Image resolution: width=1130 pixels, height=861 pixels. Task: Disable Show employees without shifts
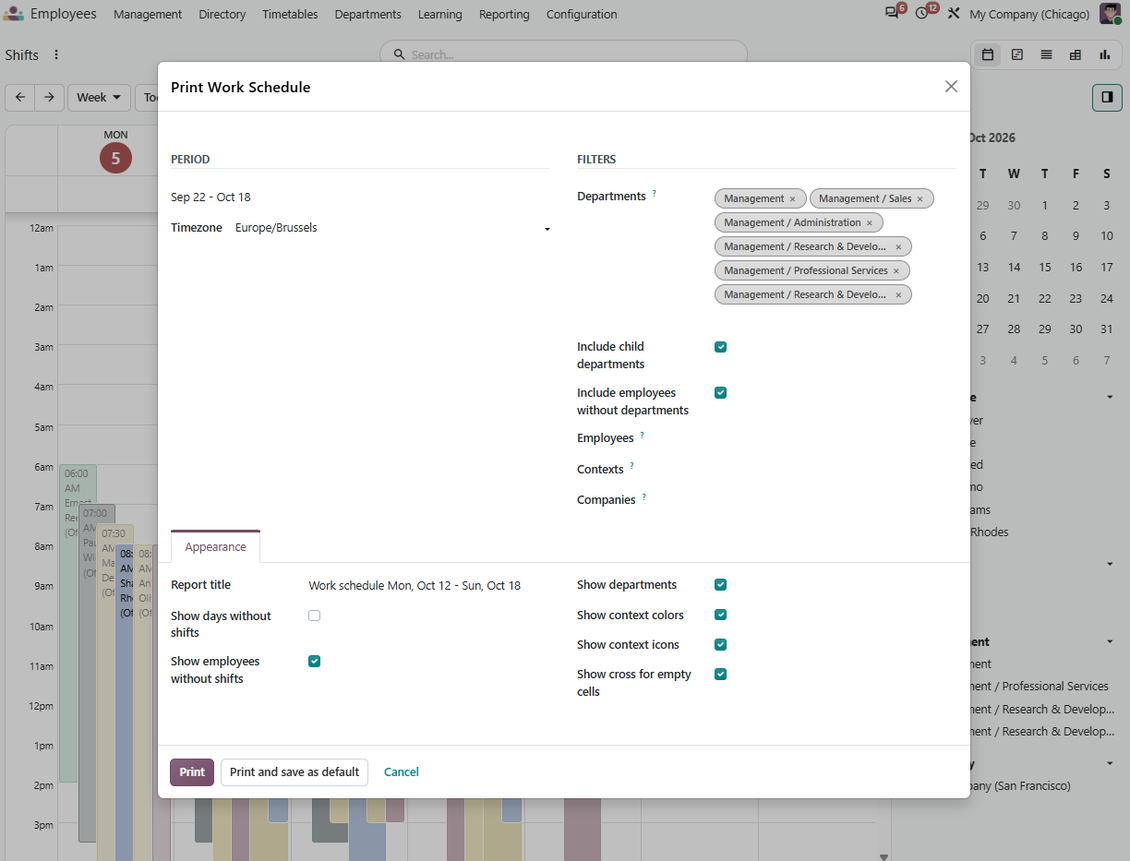pyautogui.click(x=314, y=661)
